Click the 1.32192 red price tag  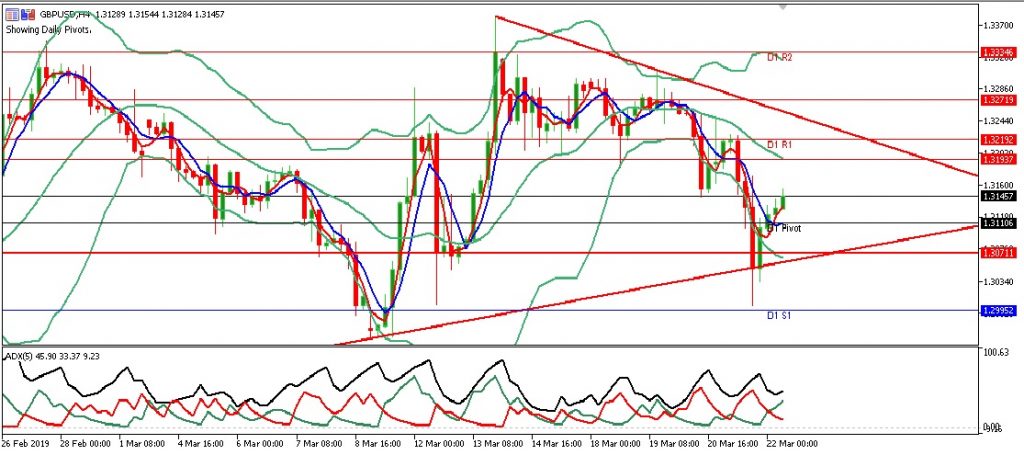point(1000,140)
